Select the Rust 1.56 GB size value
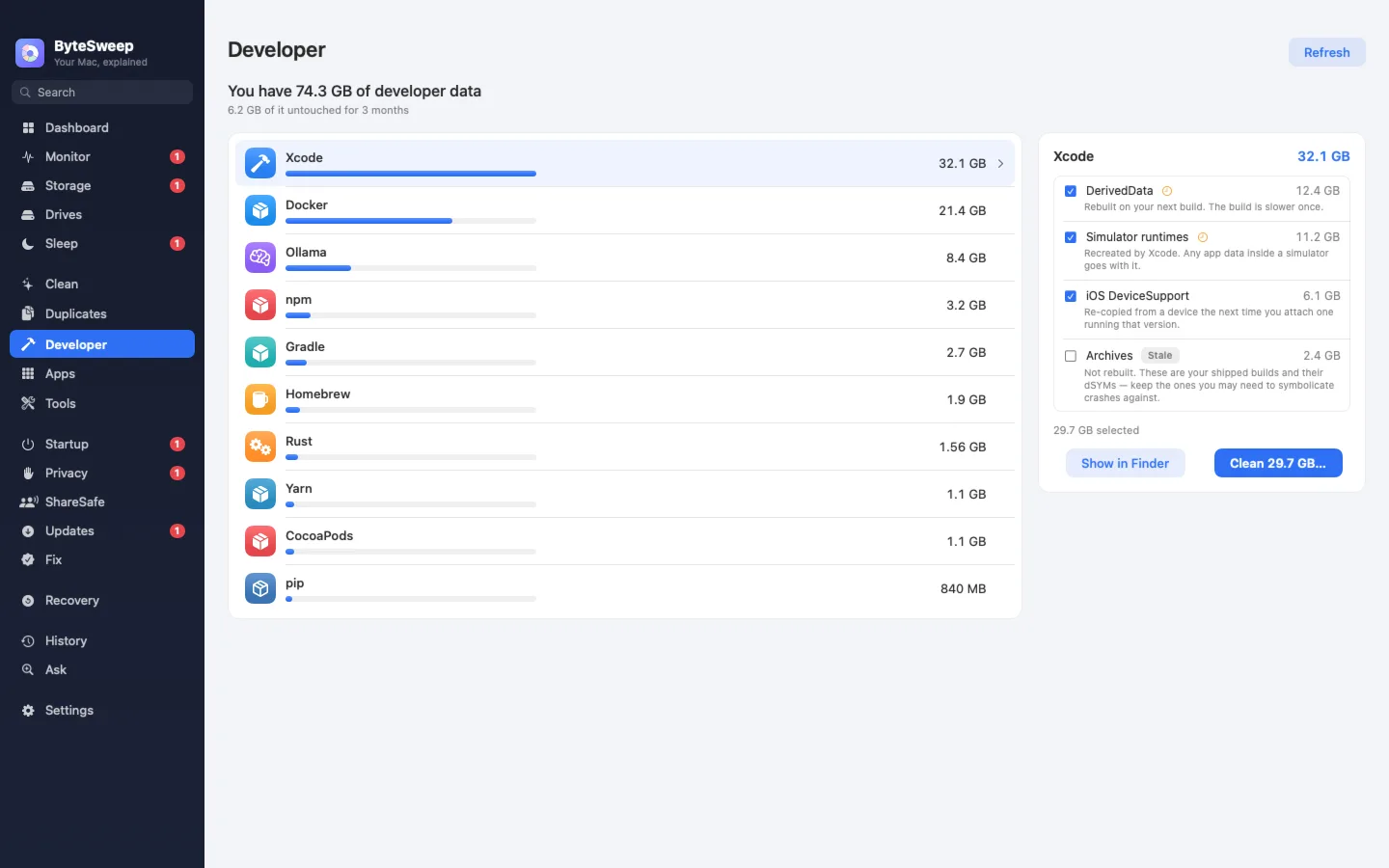The height and width of the screenshot is (868, 1389). pos(963,447)
